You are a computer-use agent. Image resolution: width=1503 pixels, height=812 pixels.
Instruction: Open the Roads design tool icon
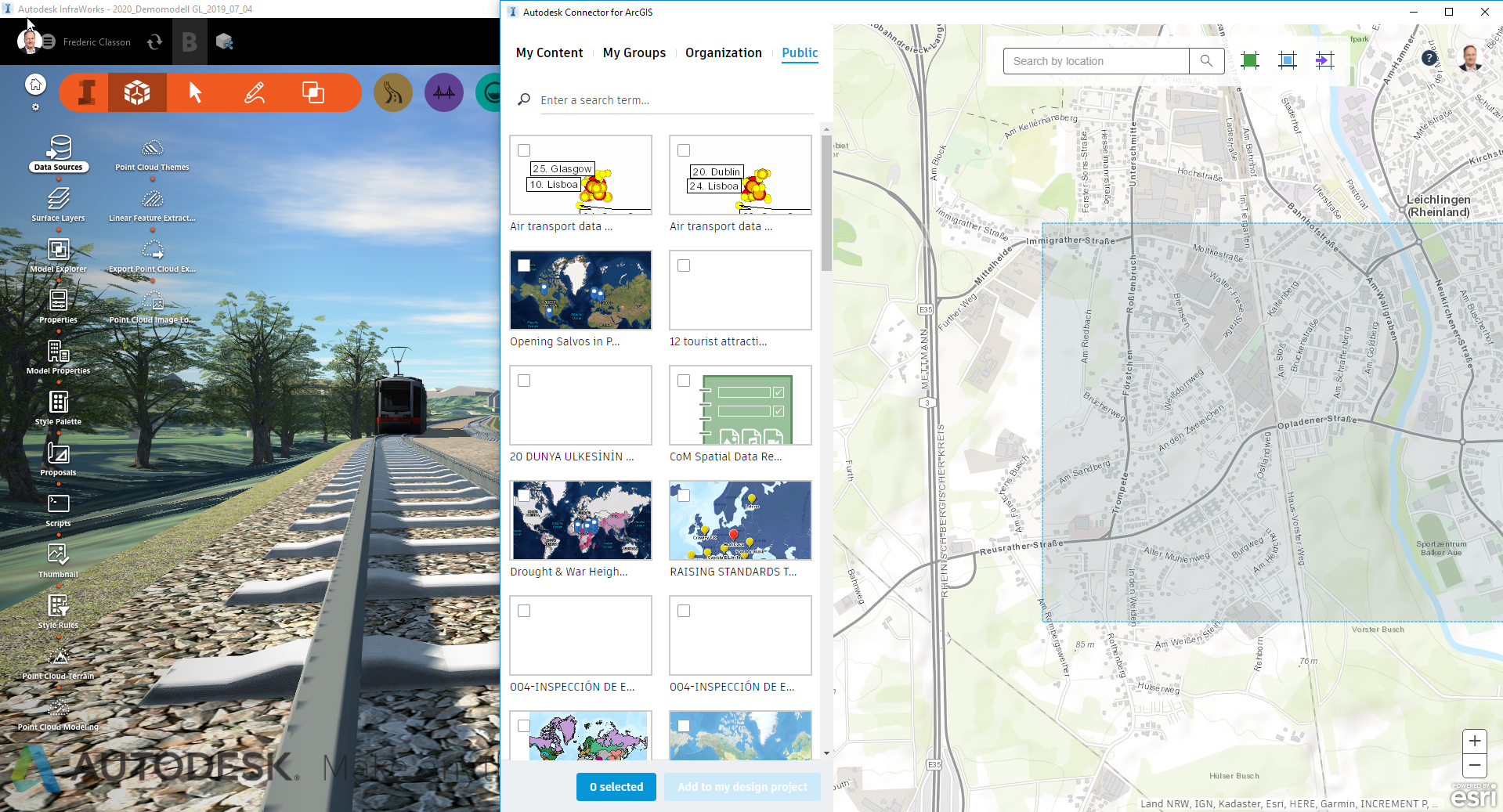[x=392, y=92]
